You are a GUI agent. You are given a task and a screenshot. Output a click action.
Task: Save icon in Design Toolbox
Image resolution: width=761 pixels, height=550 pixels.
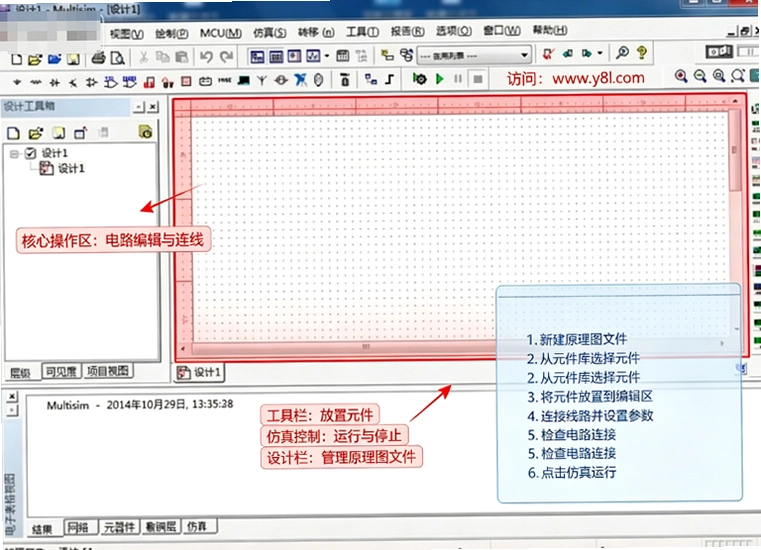[58, 133]
